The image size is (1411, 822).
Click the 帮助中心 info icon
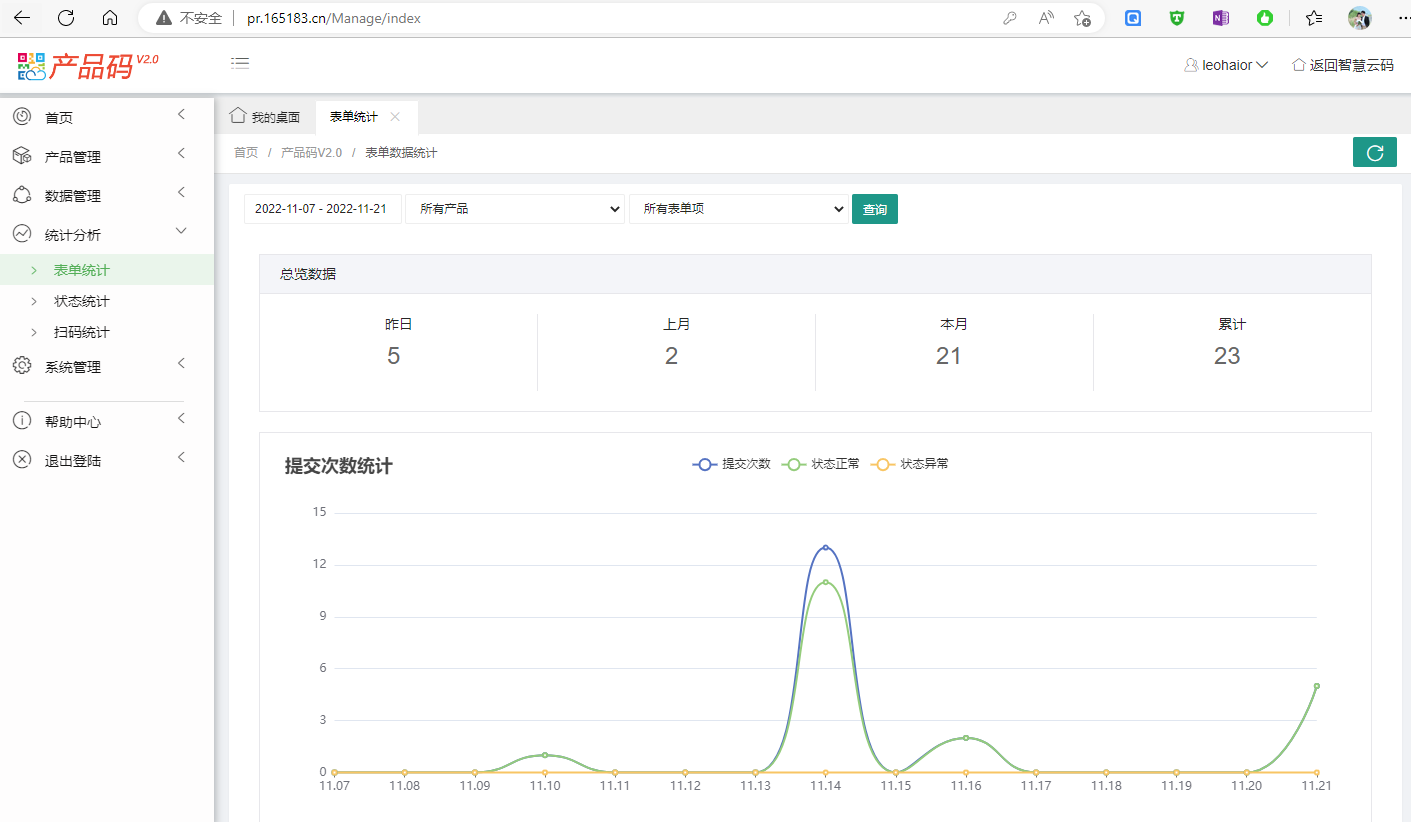click(x=22, y=421)
